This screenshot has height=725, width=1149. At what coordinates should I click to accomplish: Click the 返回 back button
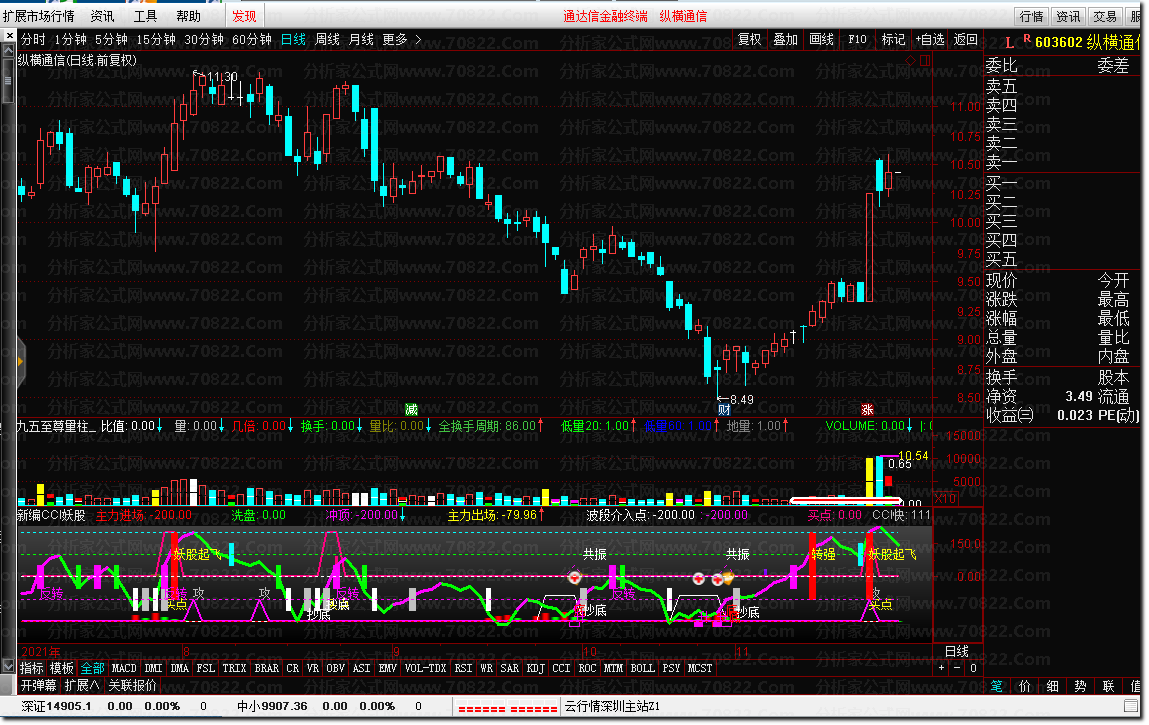(965, 40)
